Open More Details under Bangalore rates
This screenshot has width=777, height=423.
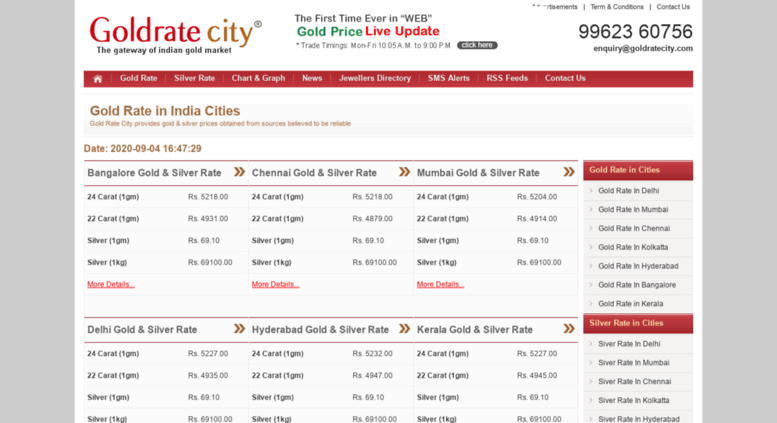point(111,284)
